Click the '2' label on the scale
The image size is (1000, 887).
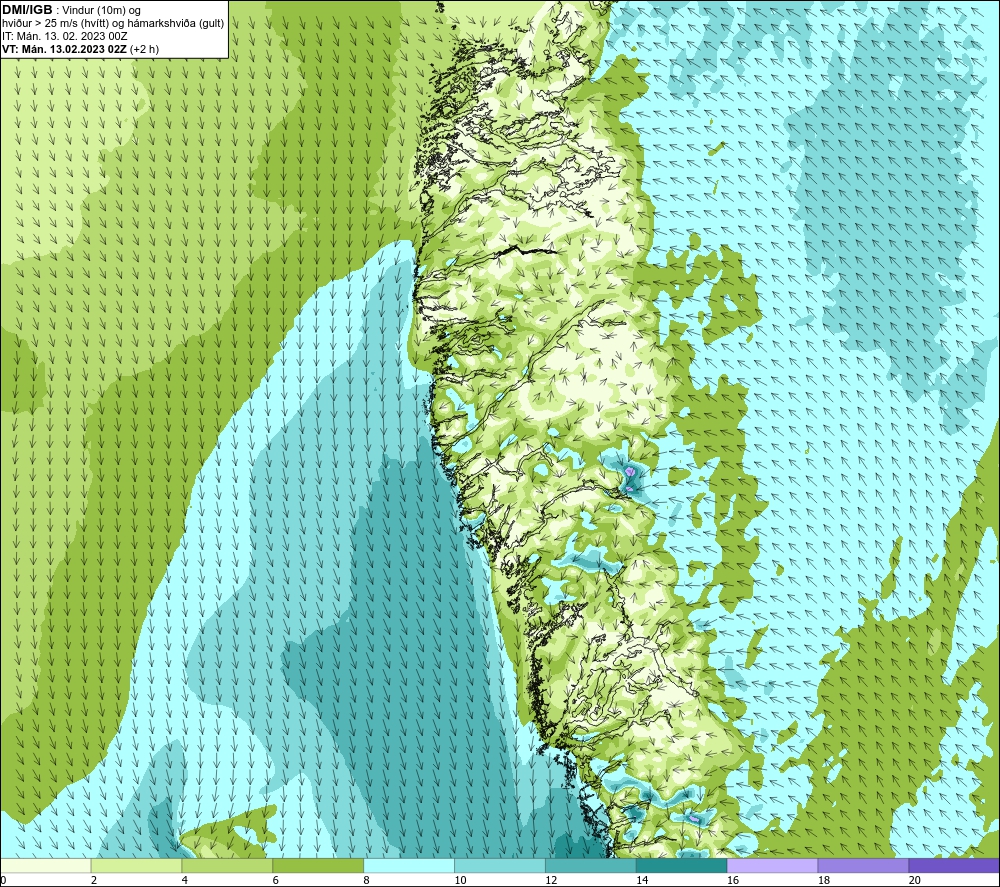tap(94, 880)
